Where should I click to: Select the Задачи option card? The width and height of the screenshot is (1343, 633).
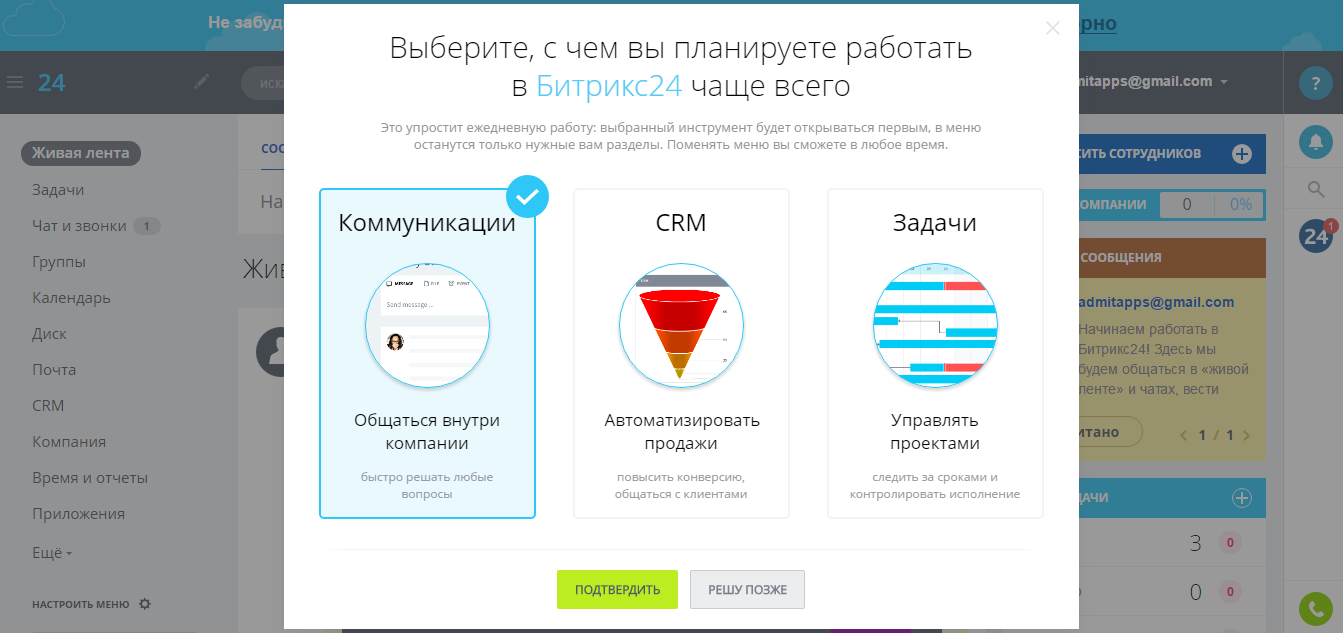[935, 352]
